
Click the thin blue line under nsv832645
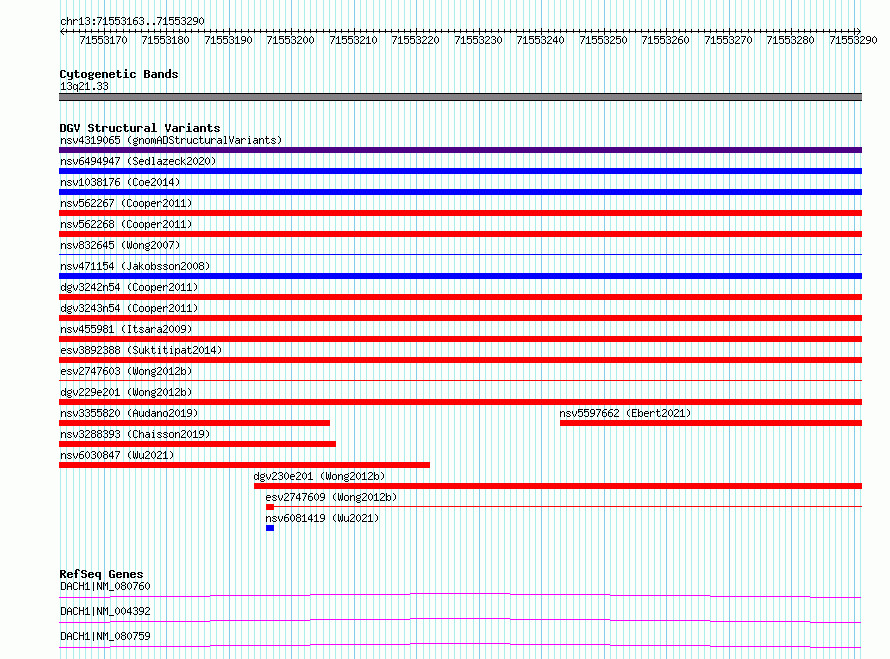pos(460,255)
